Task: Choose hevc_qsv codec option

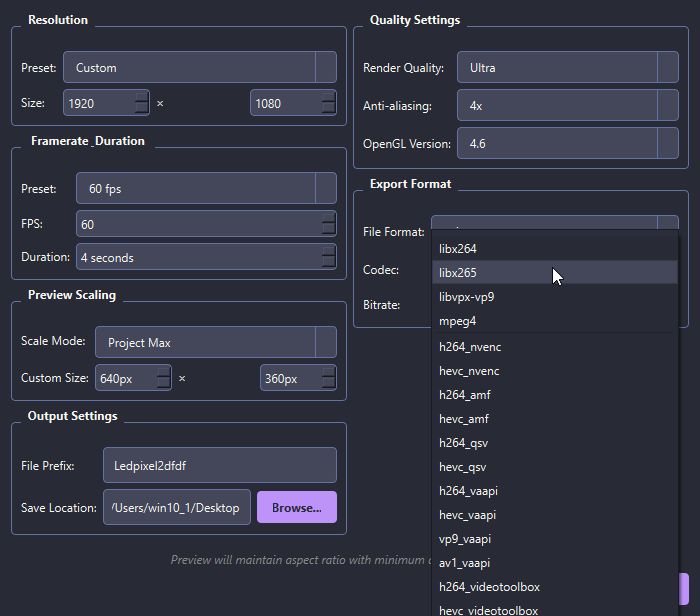Action: [555, 467]
